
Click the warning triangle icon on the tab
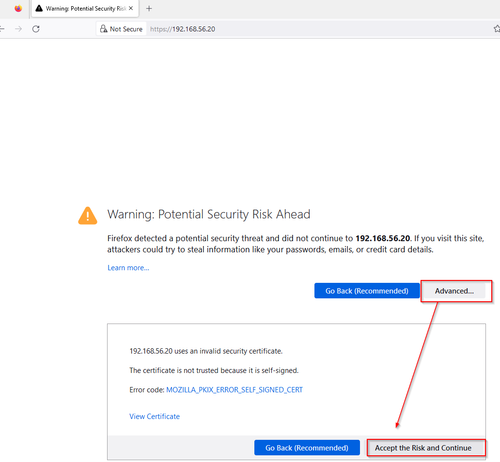[x=39, y=8]
